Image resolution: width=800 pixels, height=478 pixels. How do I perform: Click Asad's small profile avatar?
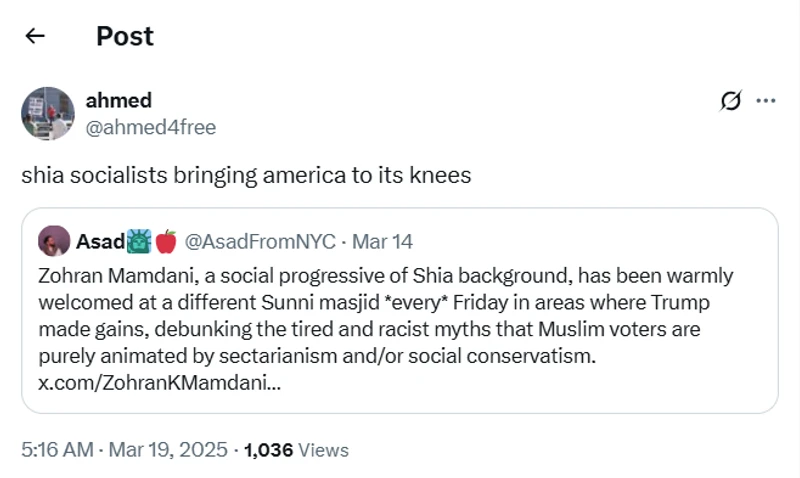54,241
